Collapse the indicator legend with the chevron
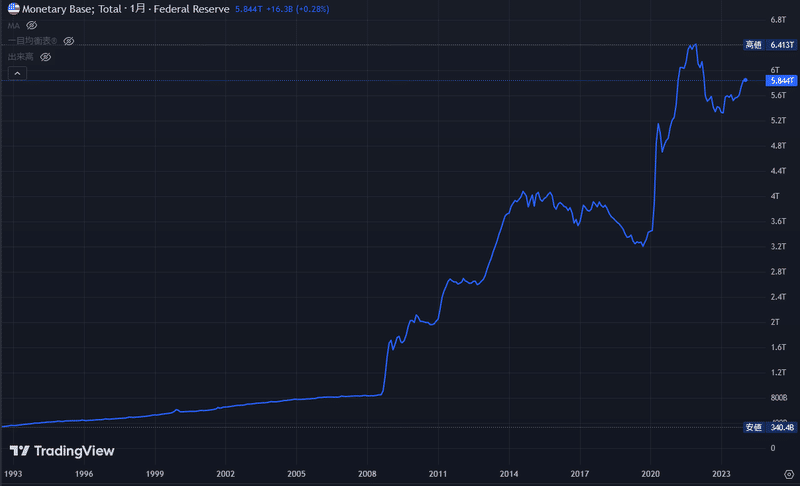This screenshot has width=800, height=486. (x=17, y=73)
